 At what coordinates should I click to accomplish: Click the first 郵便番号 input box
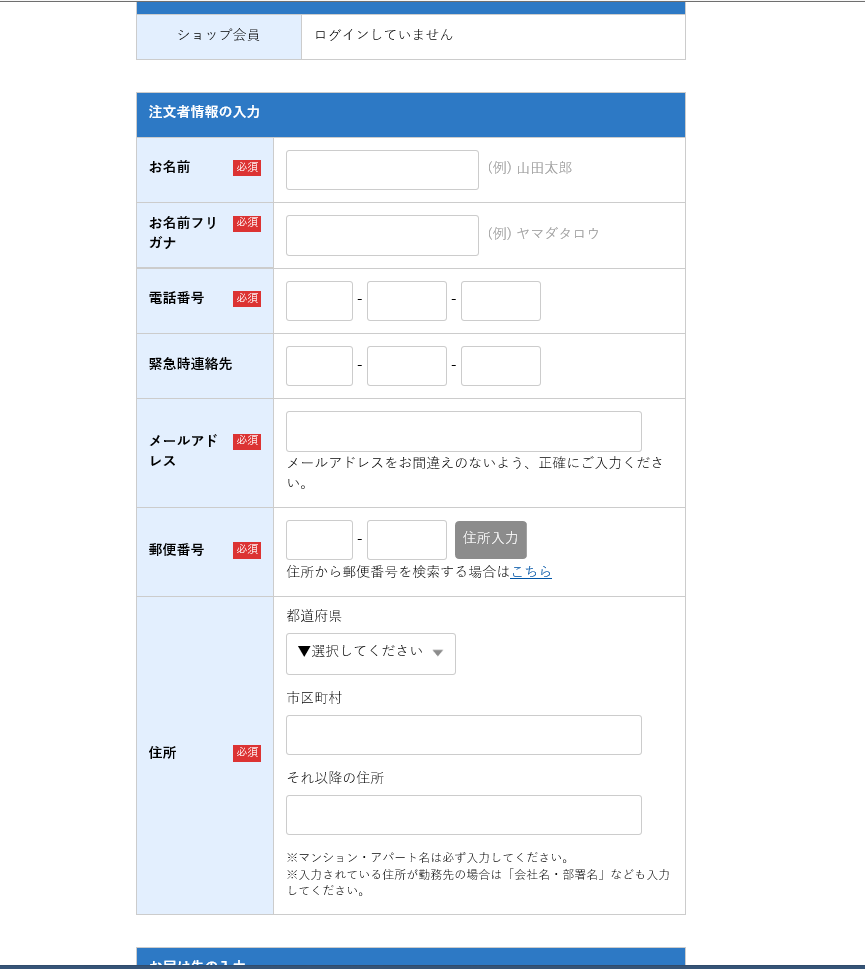318,539
